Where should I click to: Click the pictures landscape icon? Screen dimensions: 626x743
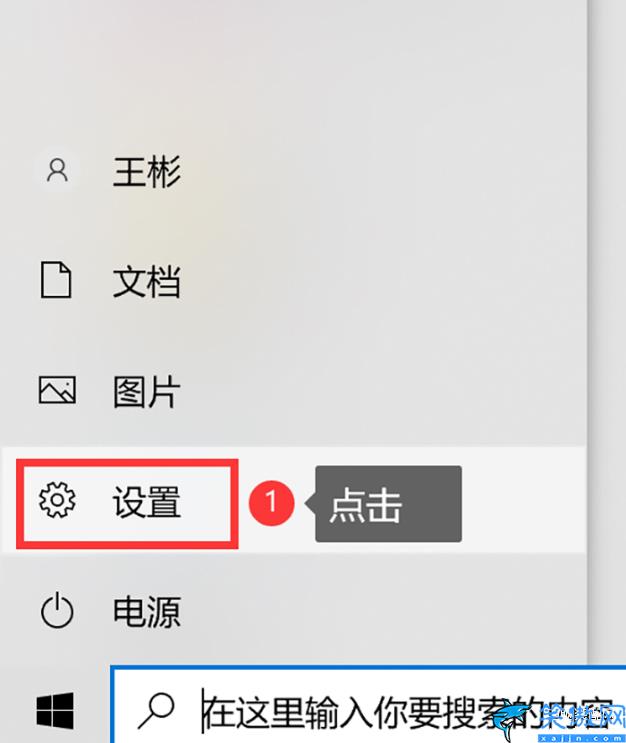click(x=57, y=390)
